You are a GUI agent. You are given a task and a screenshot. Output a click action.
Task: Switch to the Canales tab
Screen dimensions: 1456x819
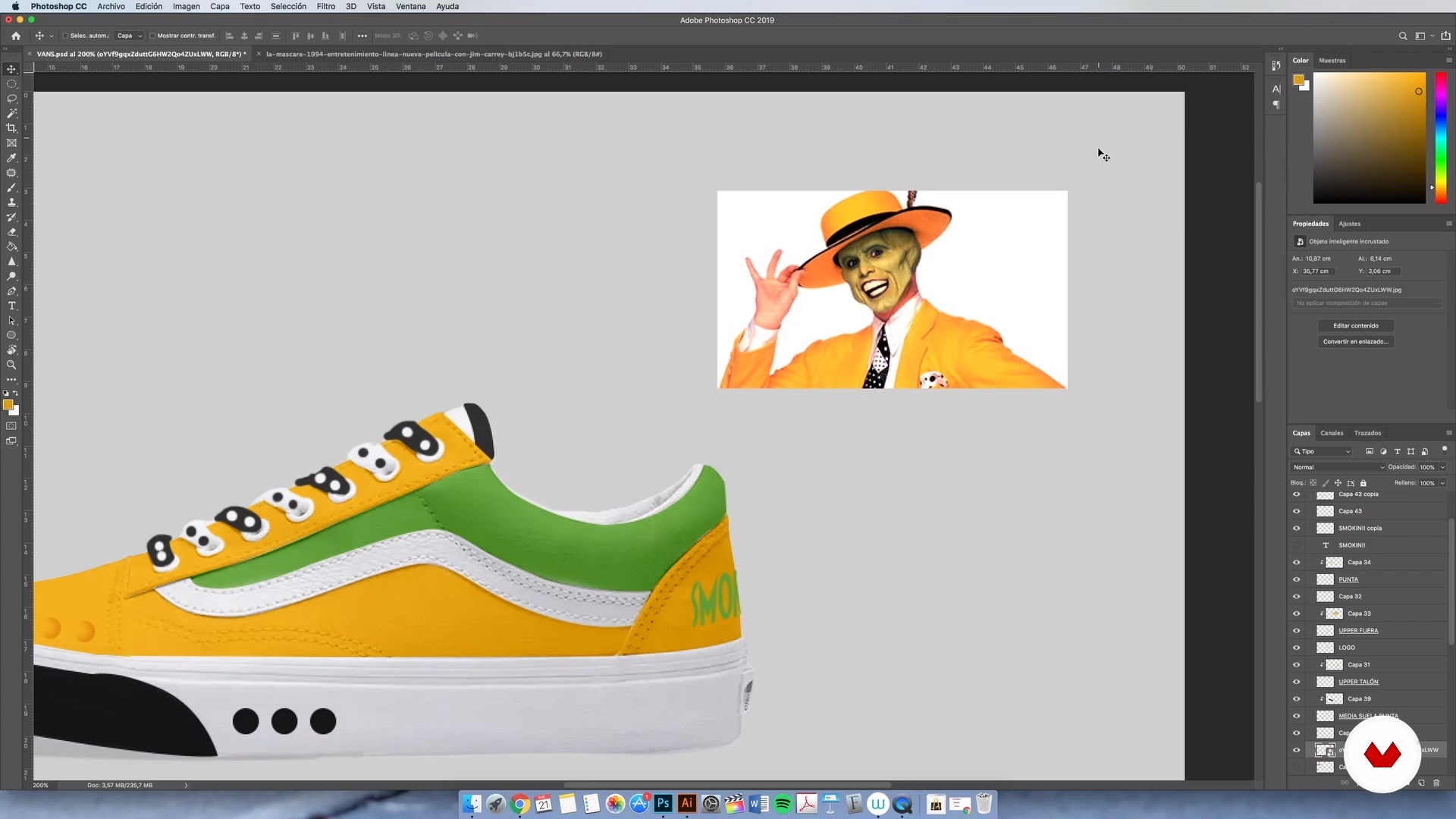[x=1332, y=433]
